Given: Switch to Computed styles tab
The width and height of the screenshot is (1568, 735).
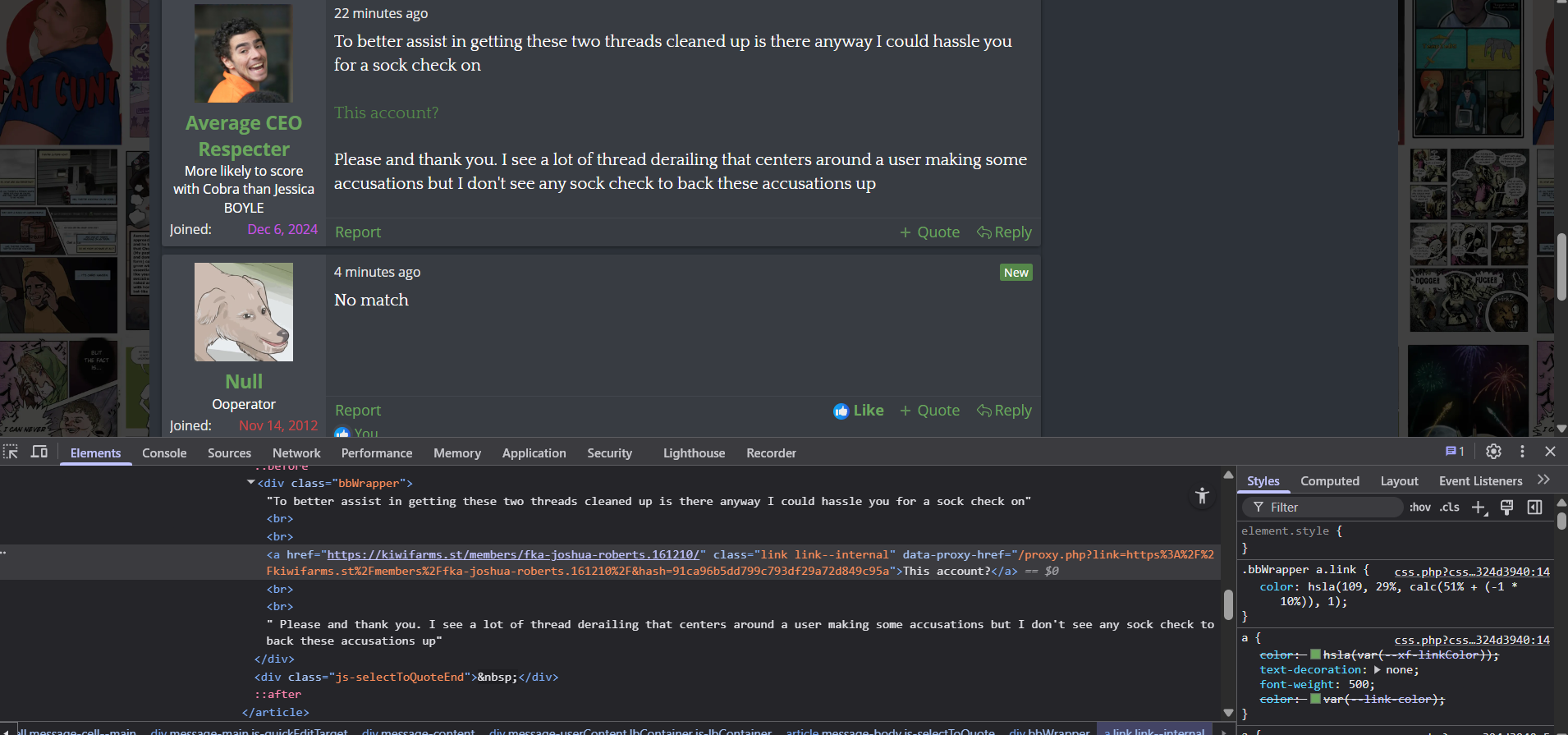Looking at the screenshot, I should pyautogui.click(x=1330, y=481).
